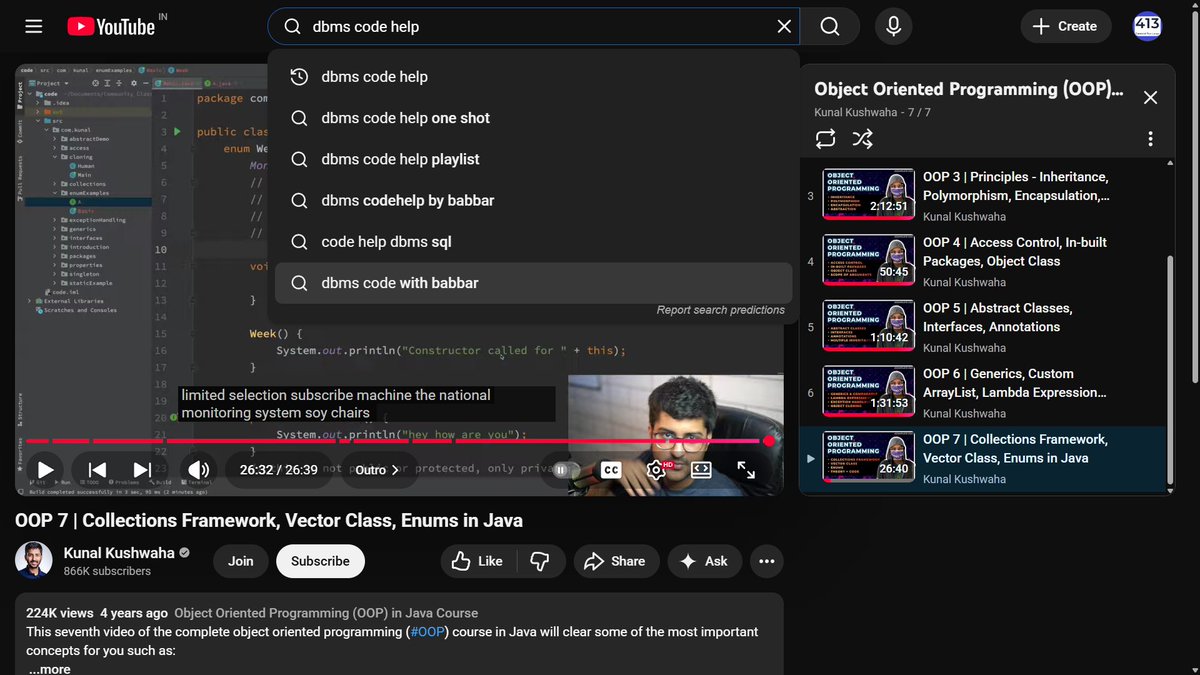Open playlist three-dot options menu

pyautogui.click(x=1150, y=139)
